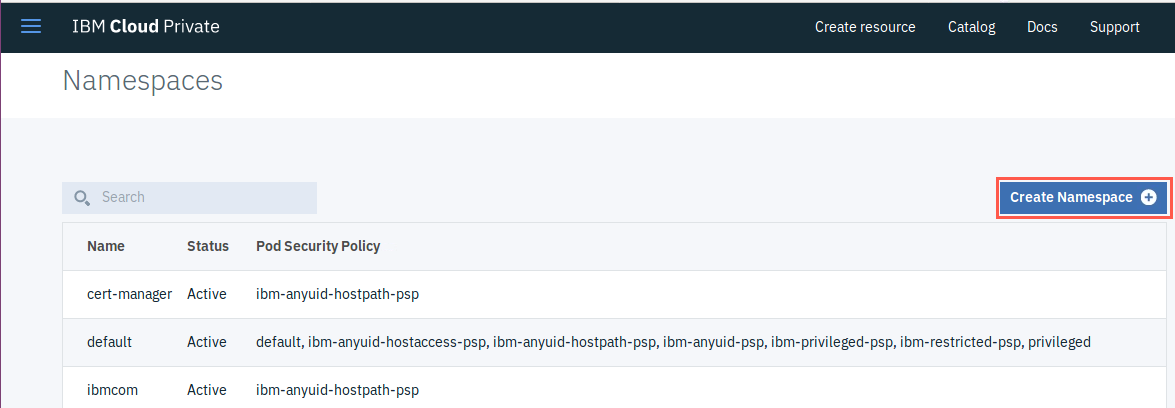This screenshot has height=408, width=1175.
Task: Click the Pod Security Policy column header
Action: tap(318, 246)
